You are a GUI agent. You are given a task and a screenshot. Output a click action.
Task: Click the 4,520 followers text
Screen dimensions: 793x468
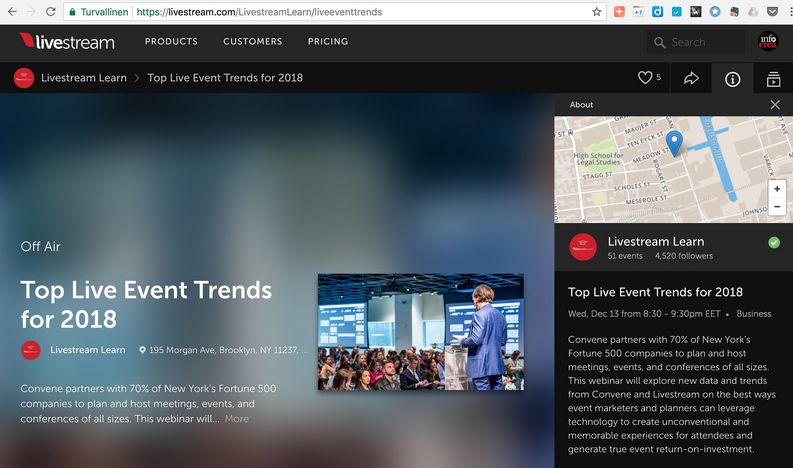point(684,256)
